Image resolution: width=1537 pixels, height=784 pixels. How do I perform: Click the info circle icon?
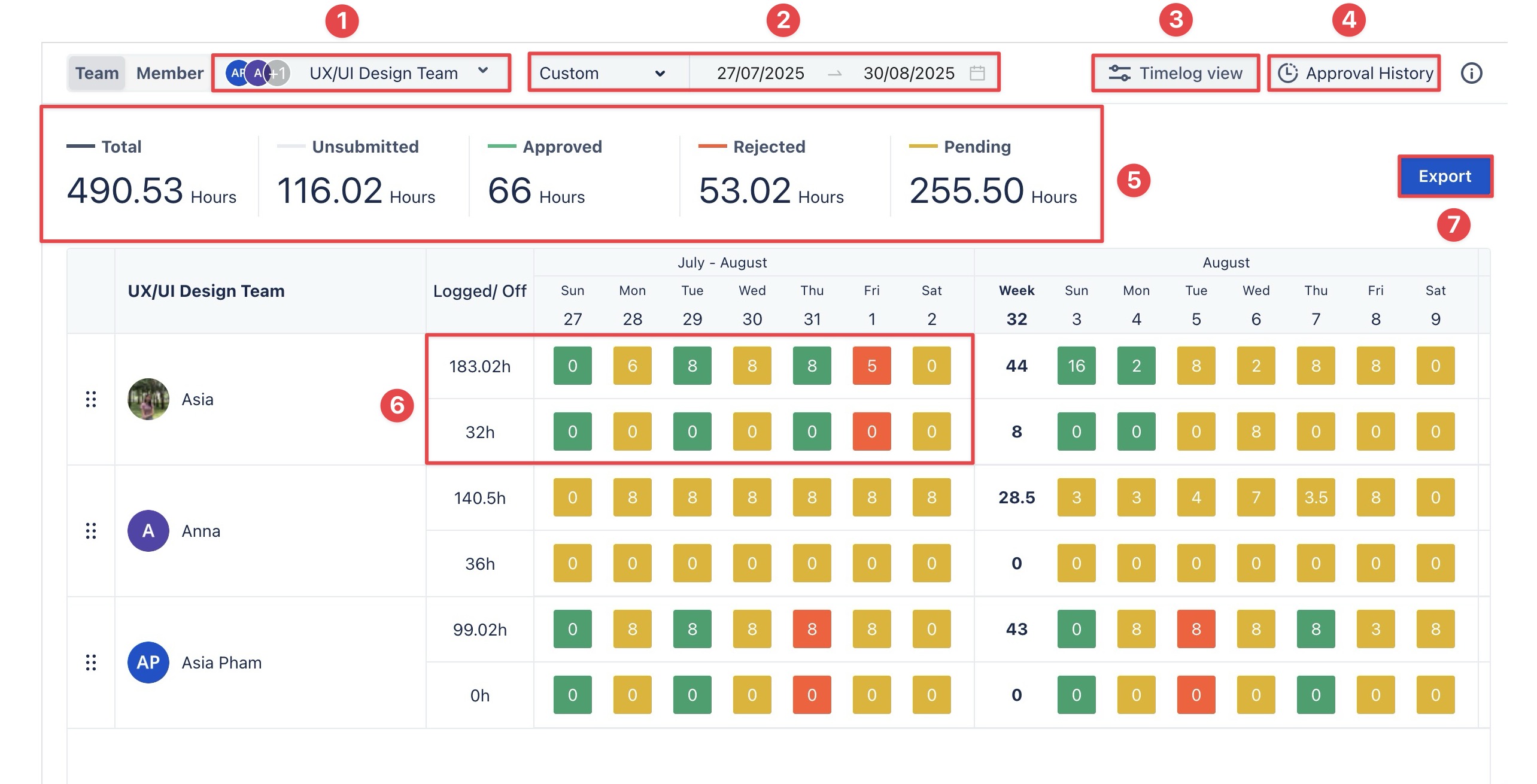pyautogui.click(x=1471, y=73)
